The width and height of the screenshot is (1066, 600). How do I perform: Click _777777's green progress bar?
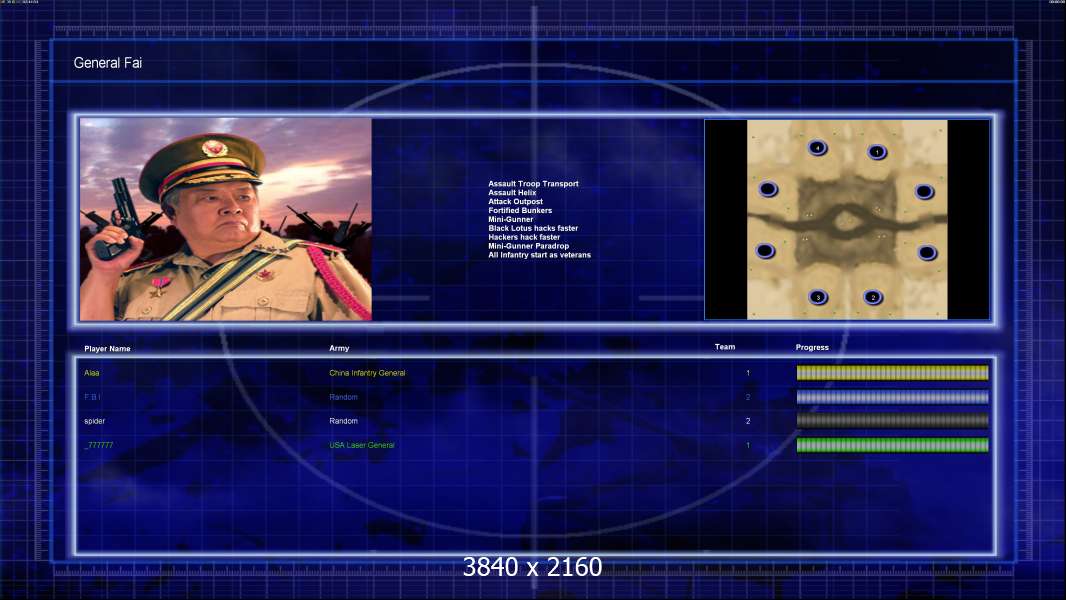[x=892, y=445]
